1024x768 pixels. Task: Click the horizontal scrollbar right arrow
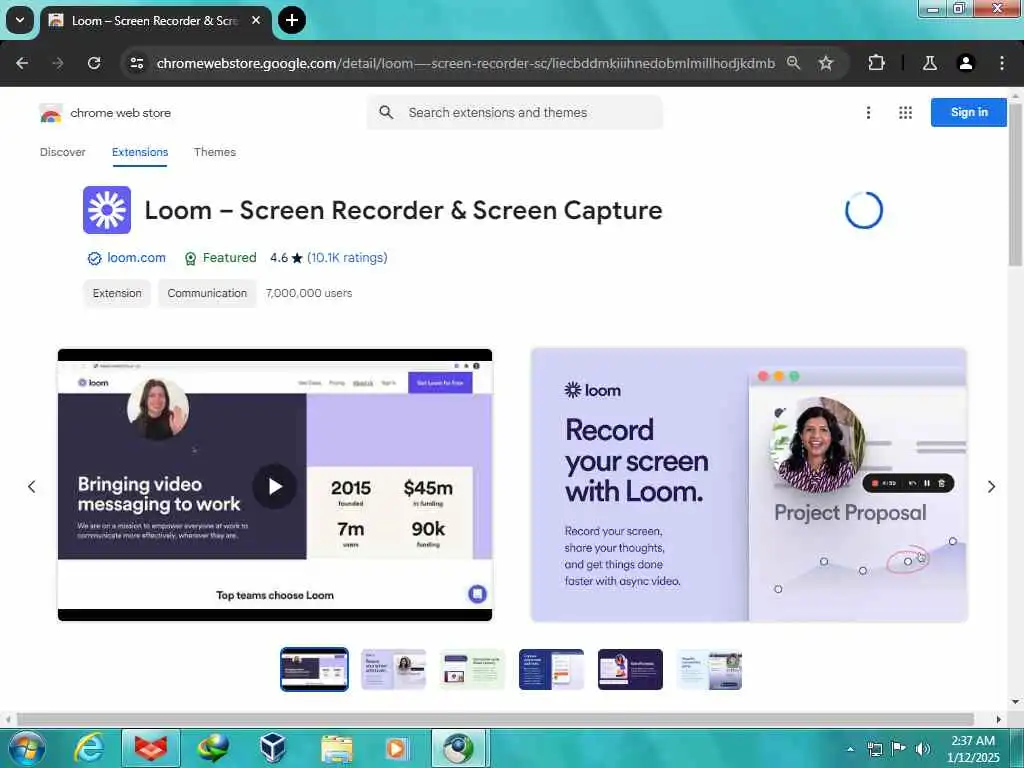tap(999, 719)
